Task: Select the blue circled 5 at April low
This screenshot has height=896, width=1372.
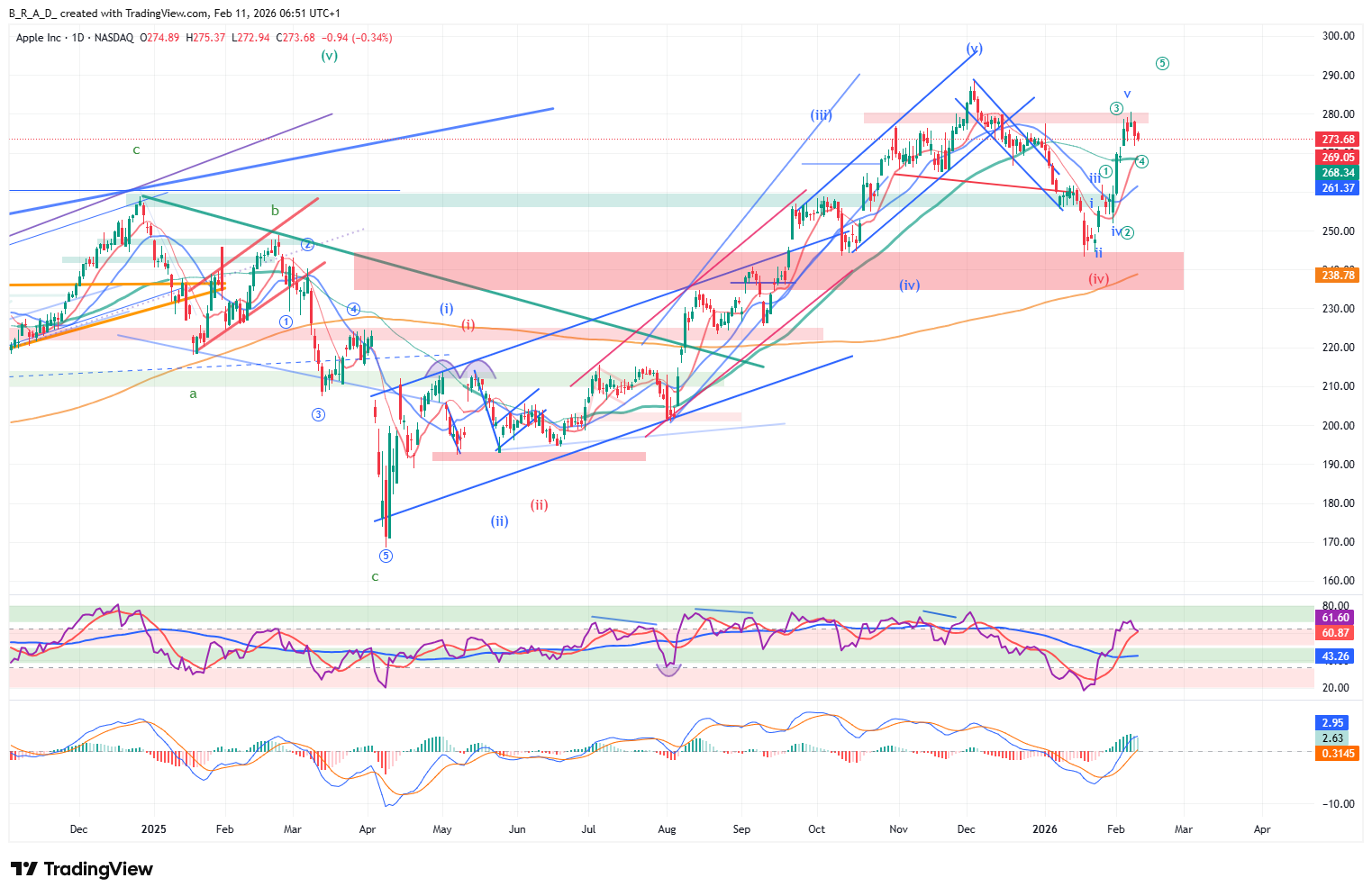Action: pos(386,556)
